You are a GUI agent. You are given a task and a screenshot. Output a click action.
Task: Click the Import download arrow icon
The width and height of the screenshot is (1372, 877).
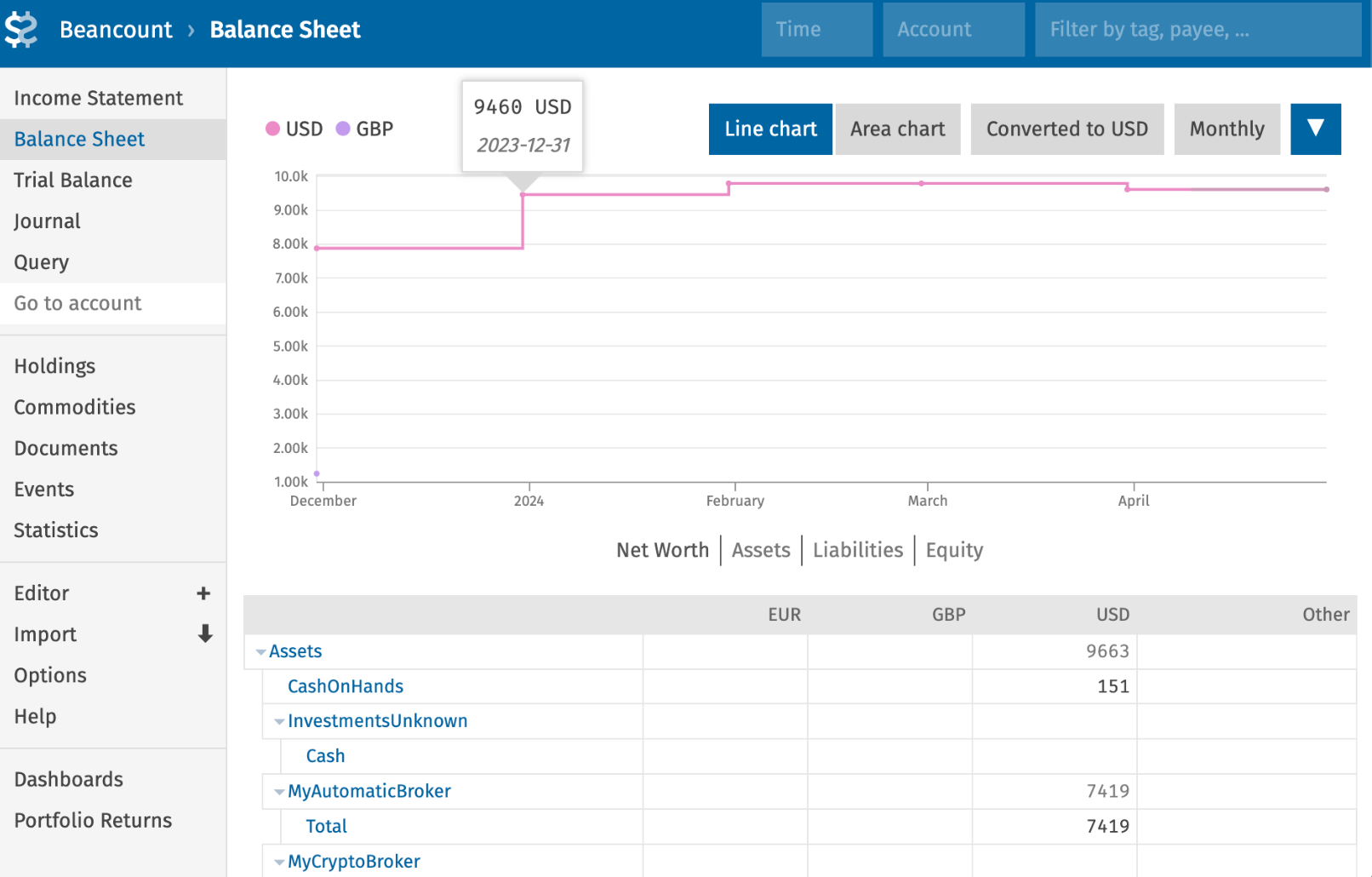[x=205, y=633]
